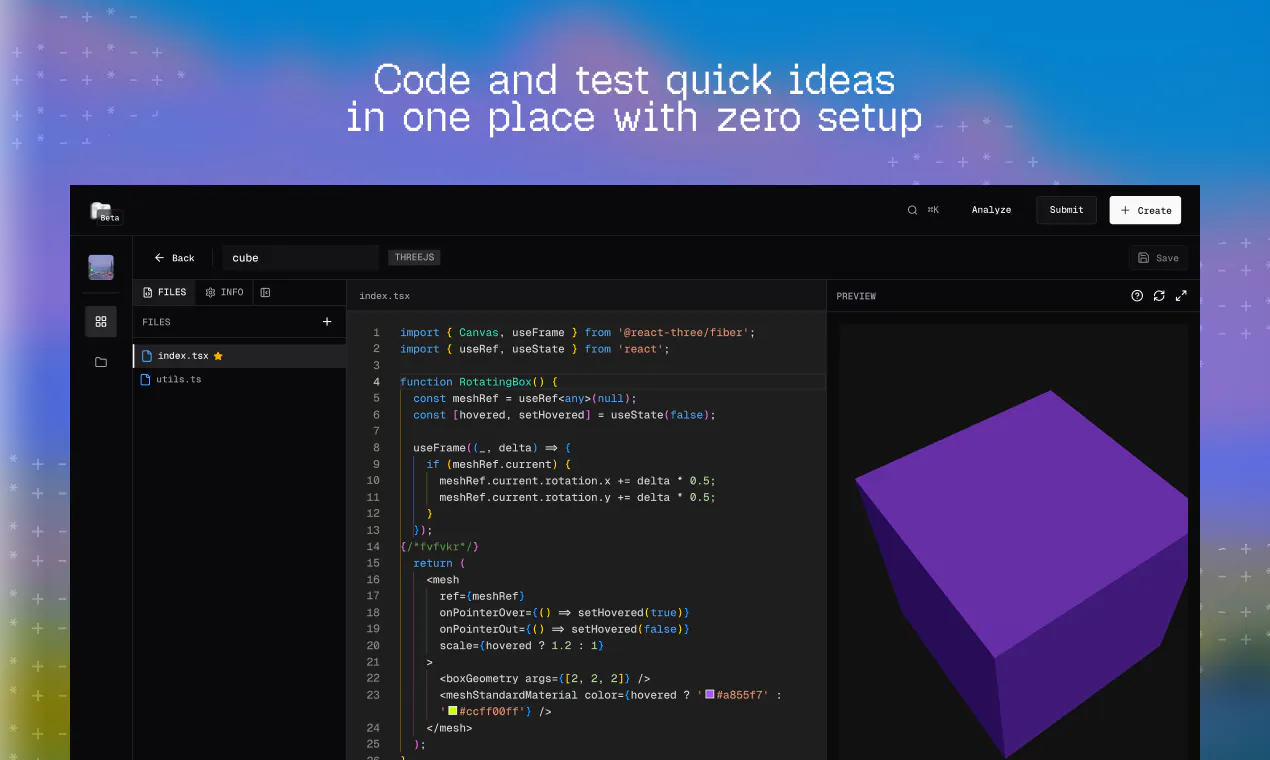Select the index.tsx editor tab

(x=385, y=296)
